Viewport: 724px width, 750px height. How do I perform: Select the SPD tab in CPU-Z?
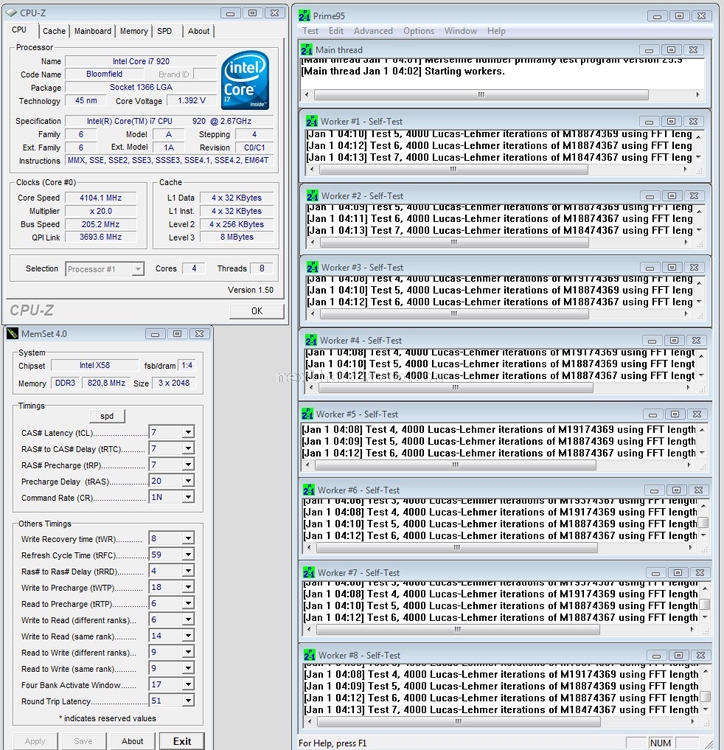pos(165,31)
